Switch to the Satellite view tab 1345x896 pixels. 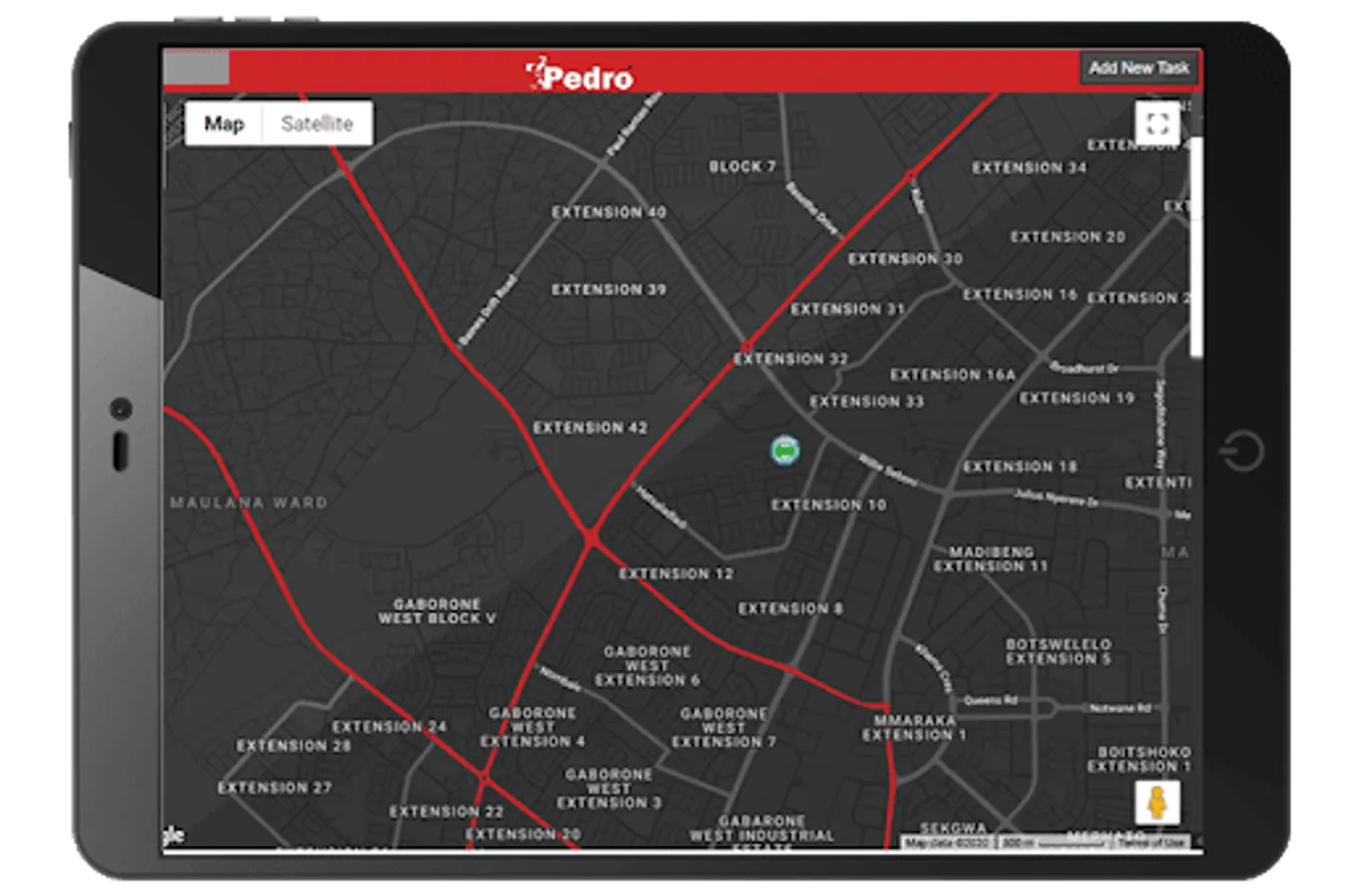coord(317,123)
